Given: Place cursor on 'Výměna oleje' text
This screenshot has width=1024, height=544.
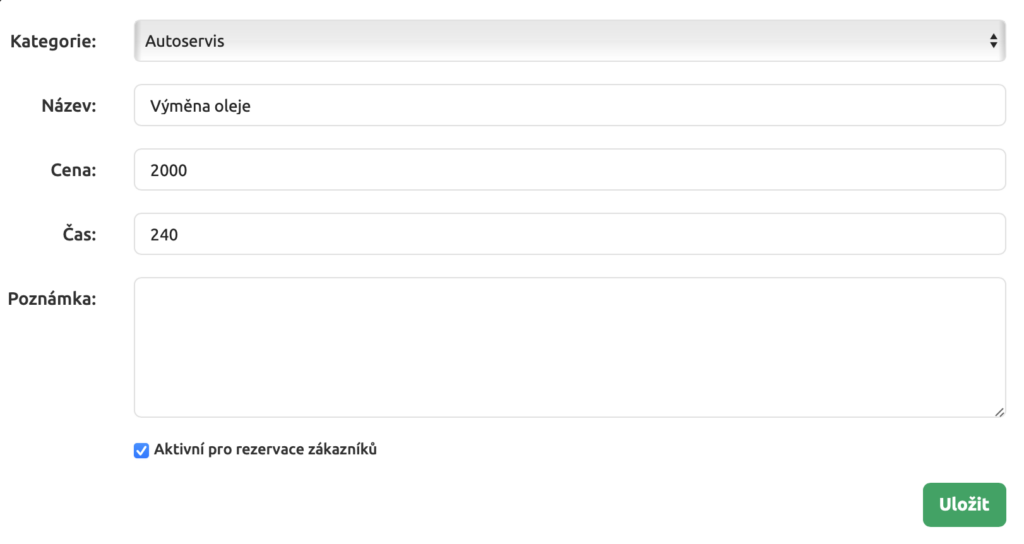Looking at the screenshot, I should 200,105.
